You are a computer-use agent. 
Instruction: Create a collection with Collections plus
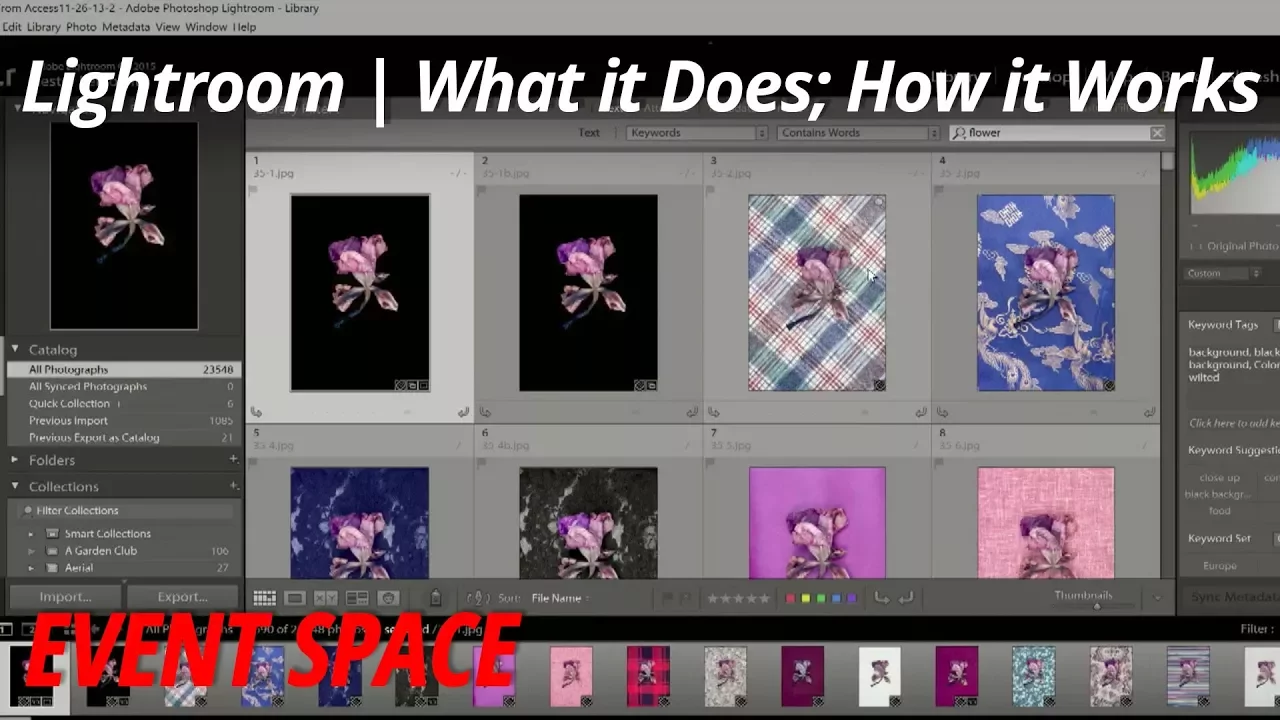233,486
